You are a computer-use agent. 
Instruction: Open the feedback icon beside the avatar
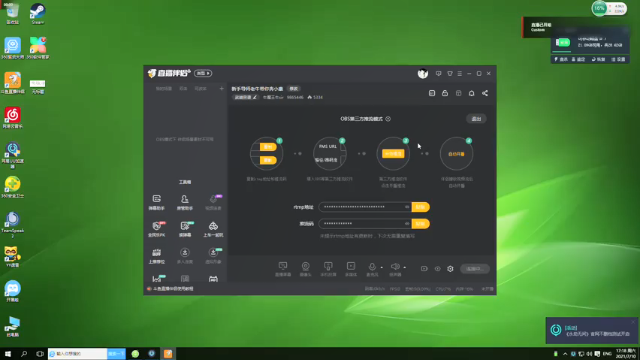point(438,73)
